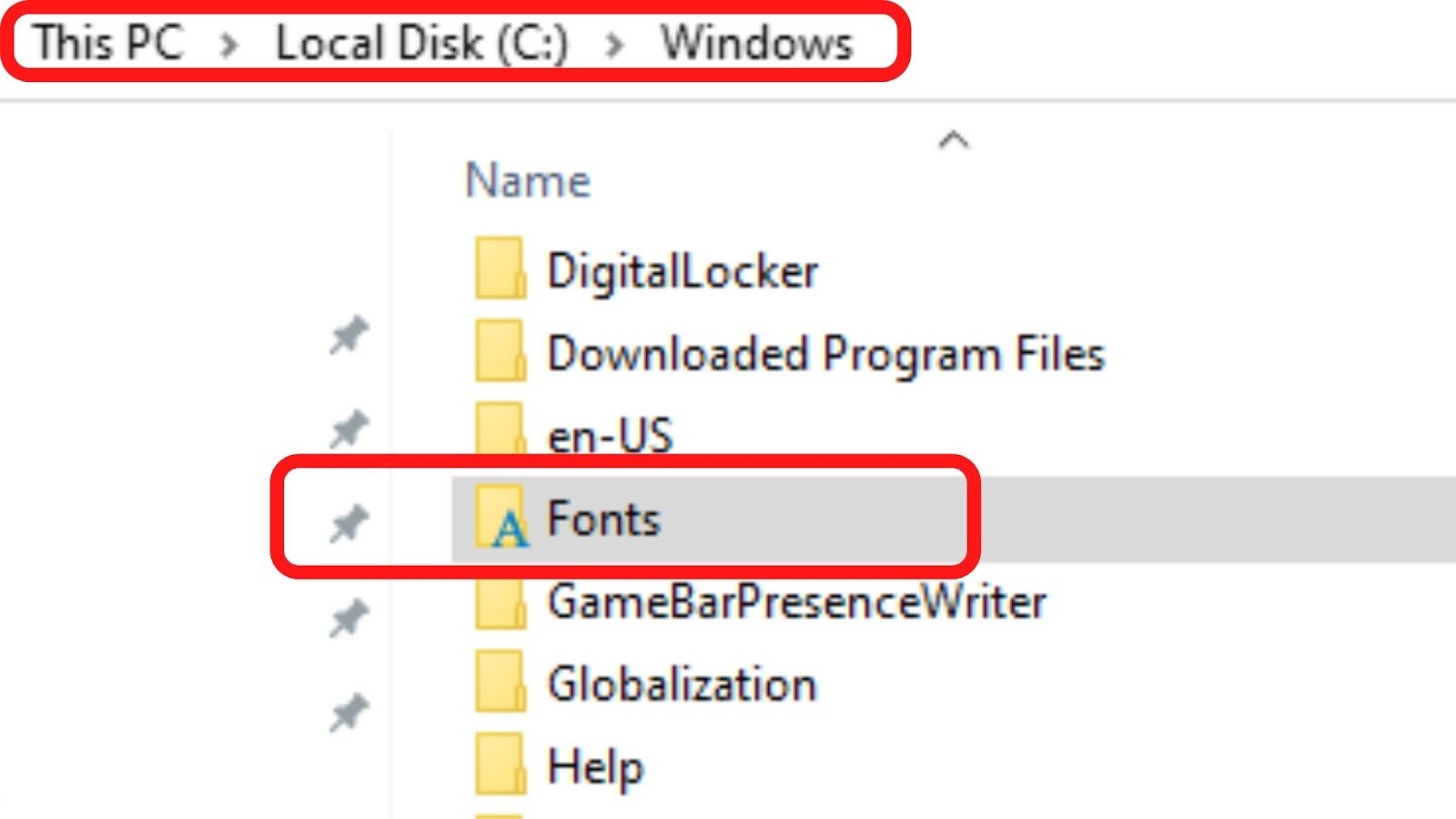Image resolution: width=1456 pixels, height=819 pixels.
Task: Expand the chevron after This PC in breadcrumb
Action: [229, 44]
